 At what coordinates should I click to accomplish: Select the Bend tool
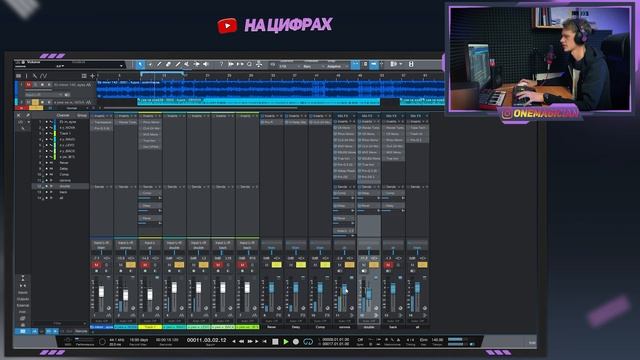pos(196,64)
